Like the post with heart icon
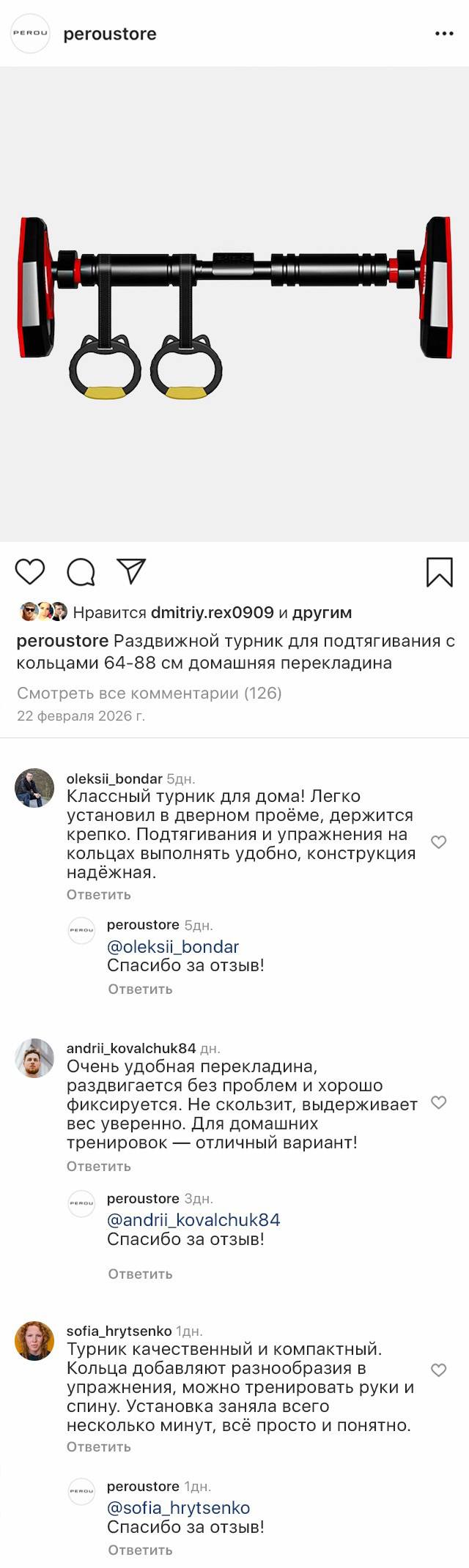The width and height of the screenshot is (469, 1568). point(30,571)
